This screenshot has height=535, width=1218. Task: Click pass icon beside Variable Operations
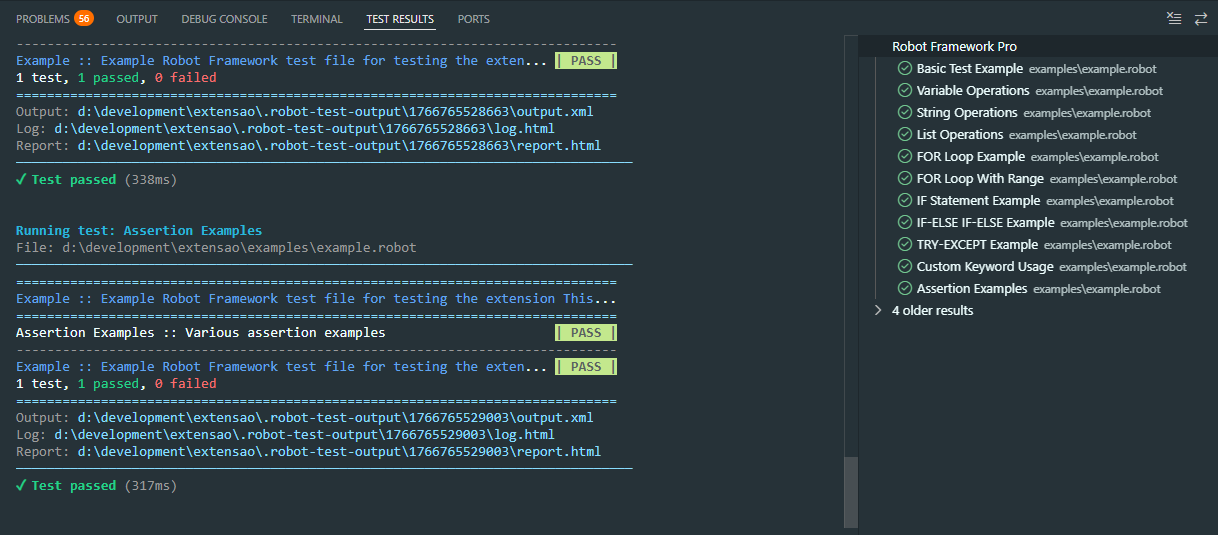[x=904, y=91]
